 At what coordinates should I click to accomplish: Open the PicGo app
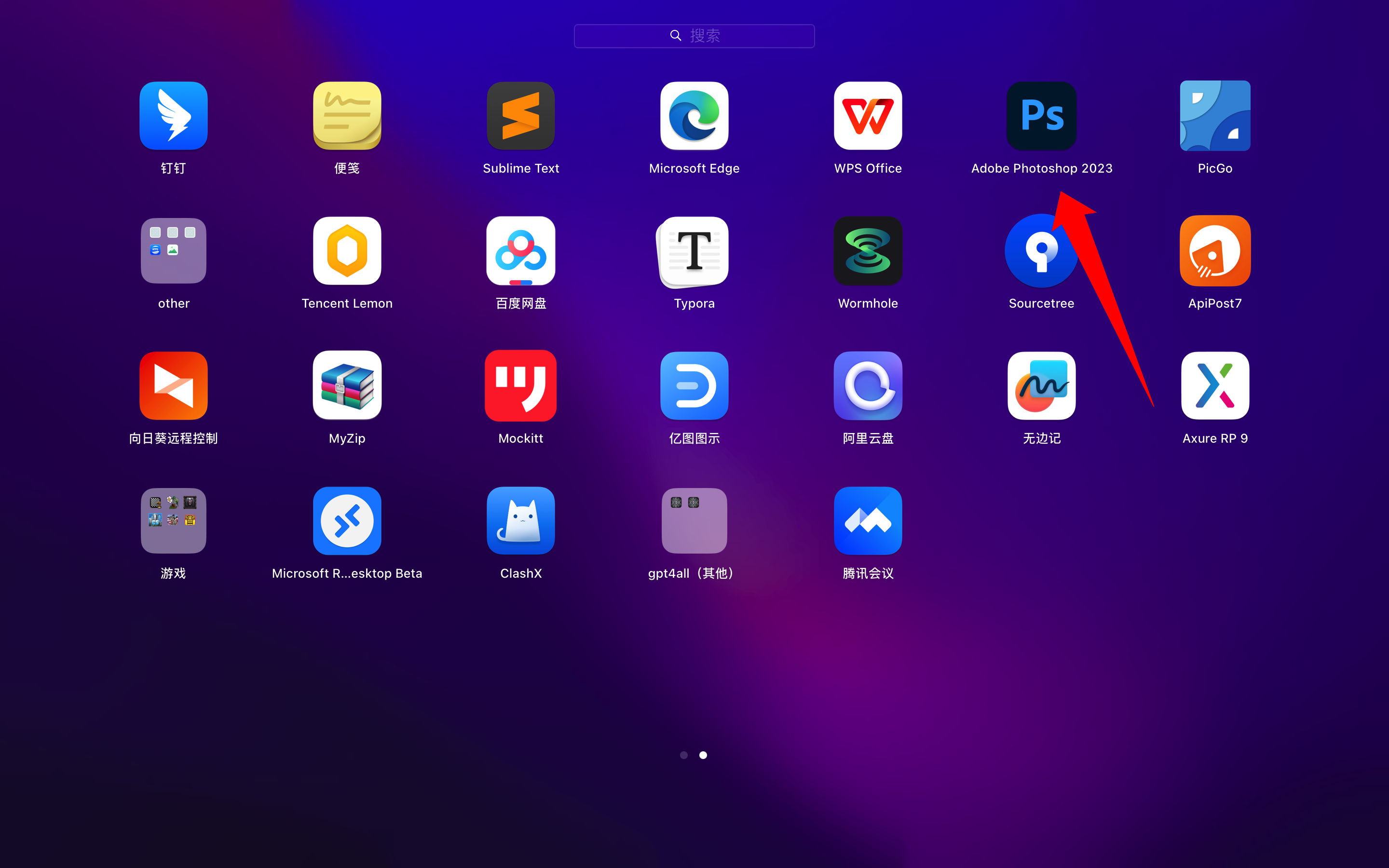coord(1215,116)
